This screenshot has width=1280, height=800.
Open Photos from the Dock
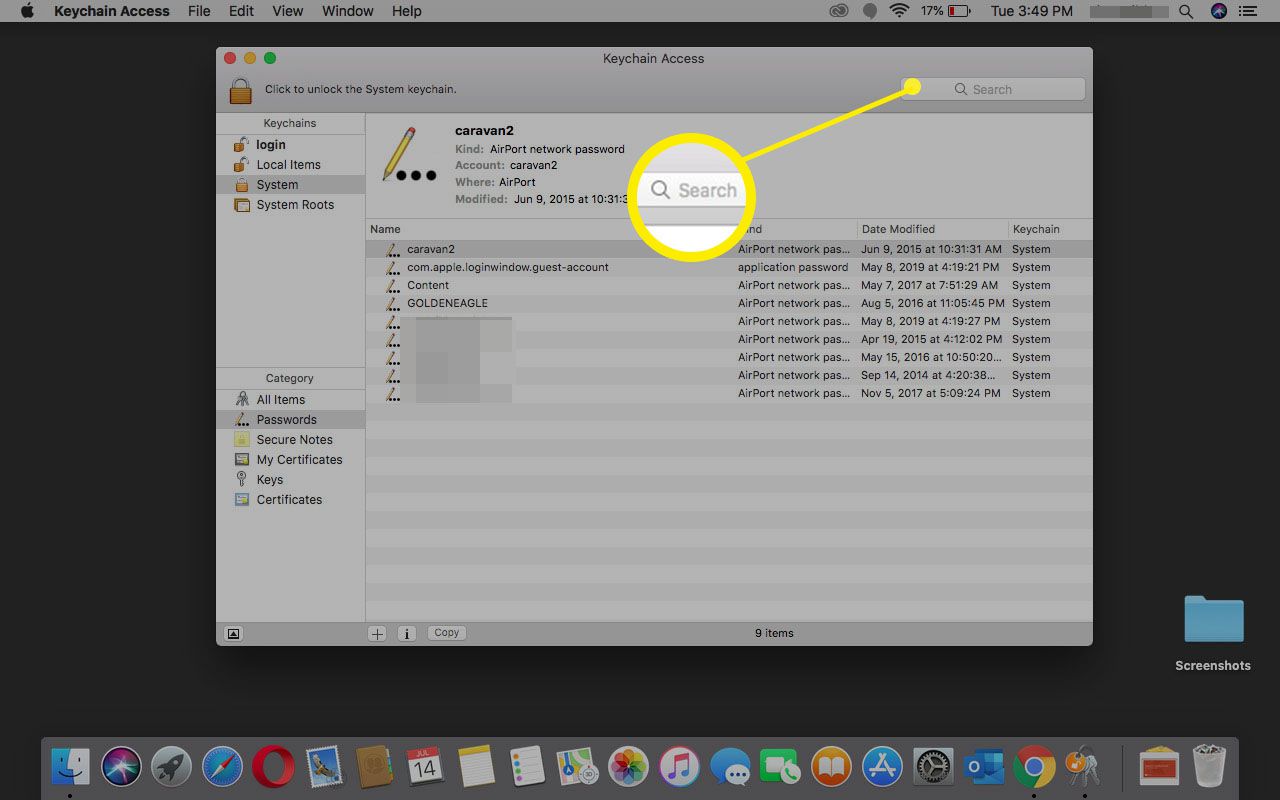click(629, 768)
